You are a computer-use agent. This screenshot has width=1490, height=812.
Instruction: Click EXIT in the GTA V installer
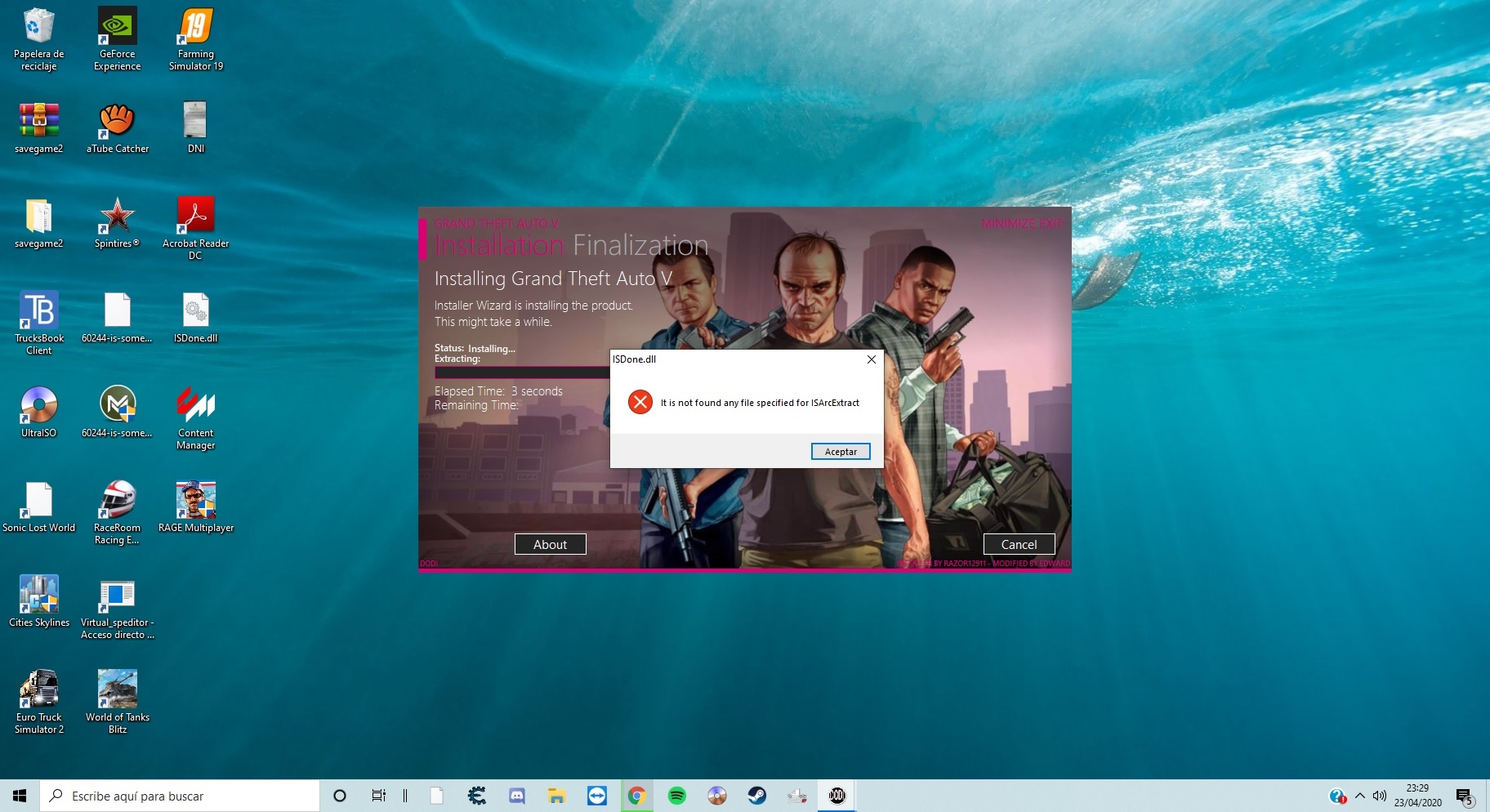[x=1052, y=224]
